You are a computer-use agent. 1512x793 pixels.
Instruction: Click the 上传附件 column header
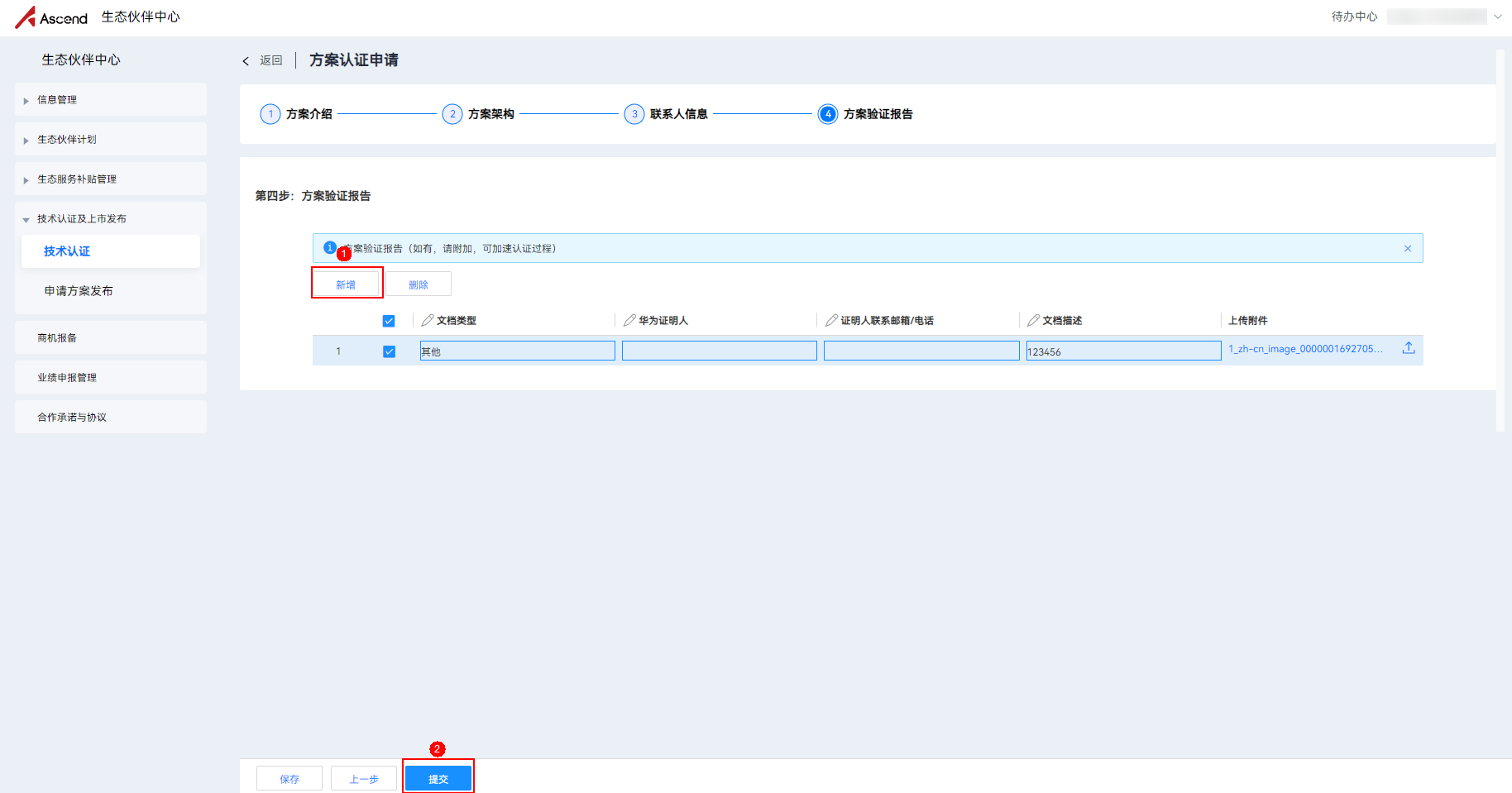[1248, 320]
